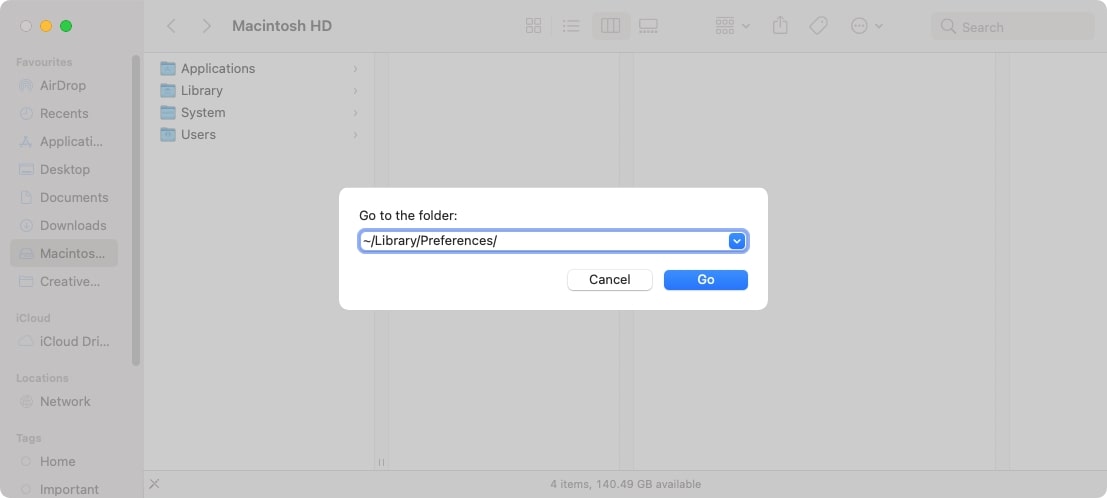Open the Group By options dropdown

tap(733, 26)
